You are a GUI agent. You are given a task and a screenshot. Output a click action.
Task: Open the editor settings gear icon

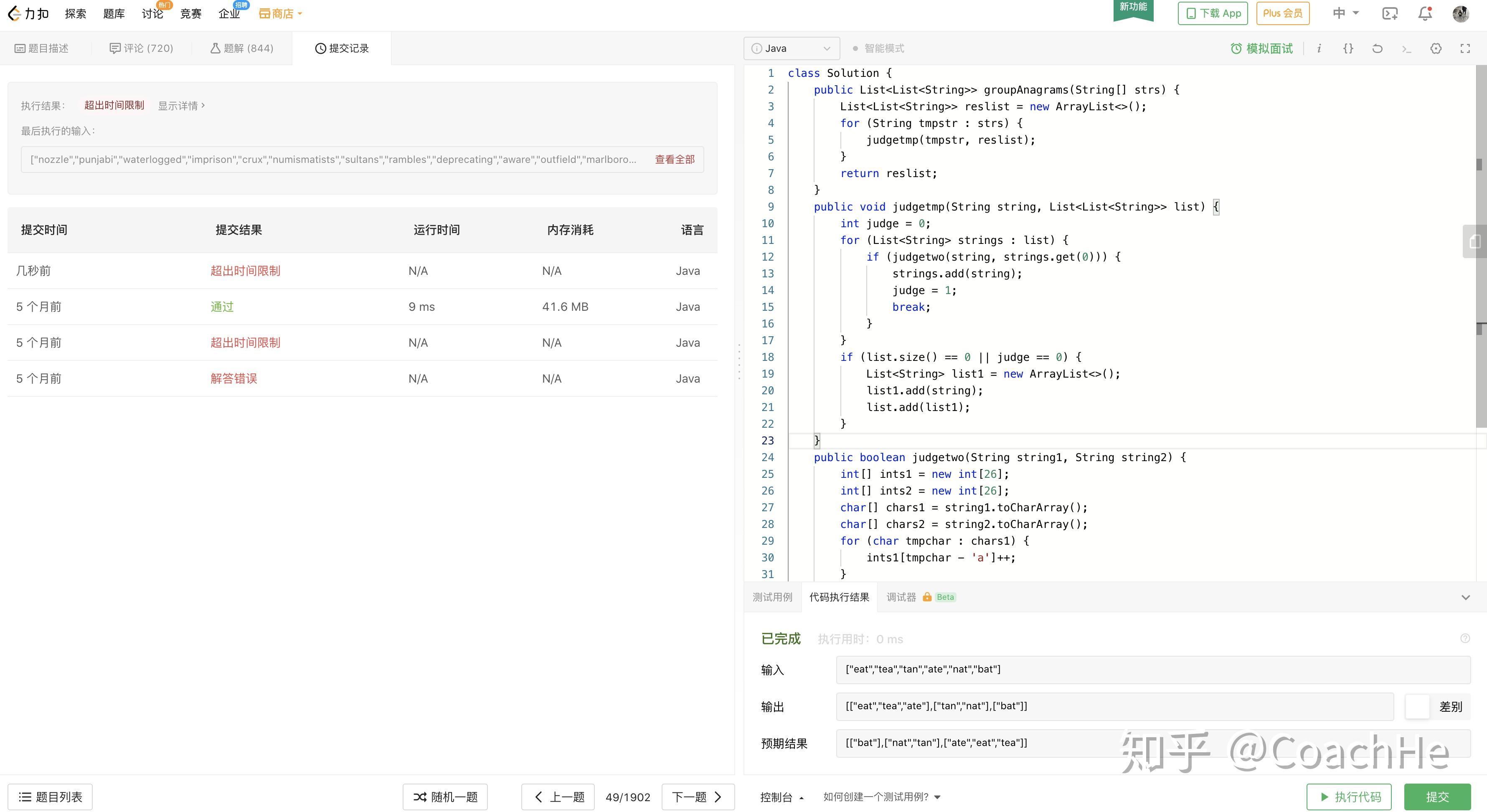pos(1436,48)
